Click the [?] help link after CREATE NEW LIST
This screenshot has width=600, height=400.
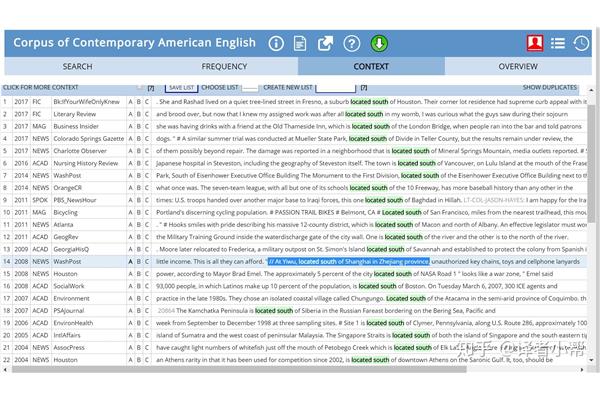coord(364,88)
